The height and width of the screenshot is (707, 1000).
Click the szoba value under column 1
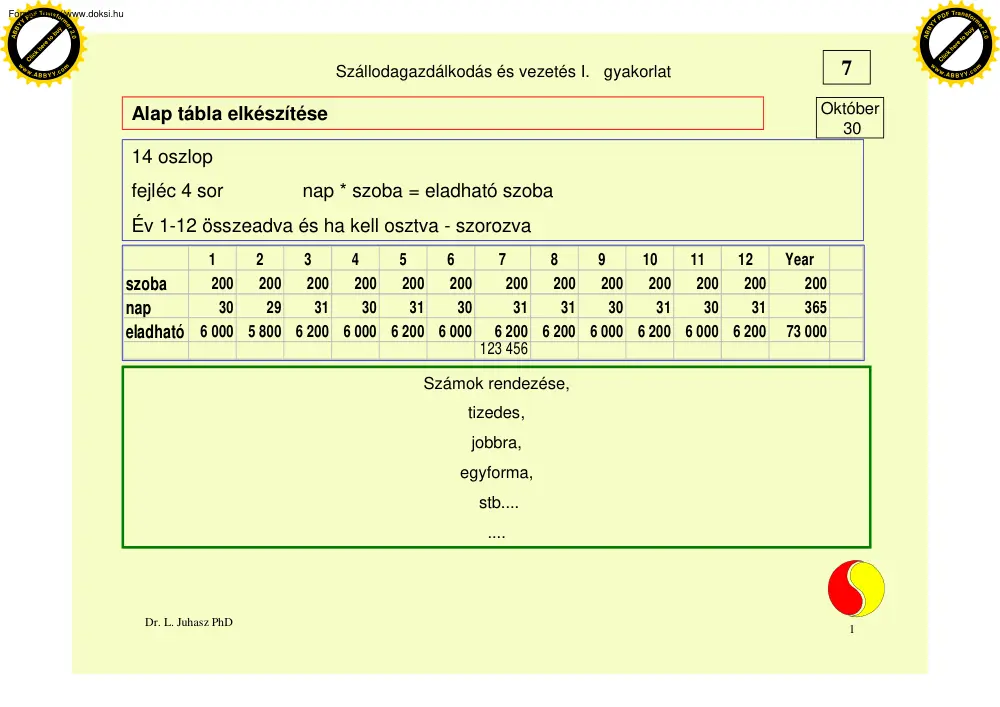click(x=222, y=283)
